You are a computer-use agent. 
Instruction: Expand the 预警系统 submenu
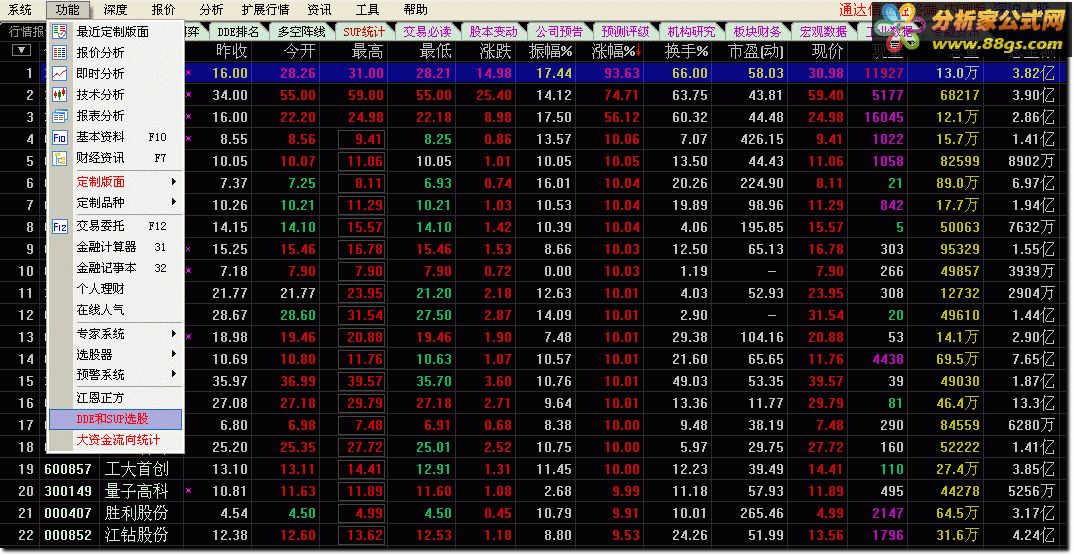[x=174, y=374]
